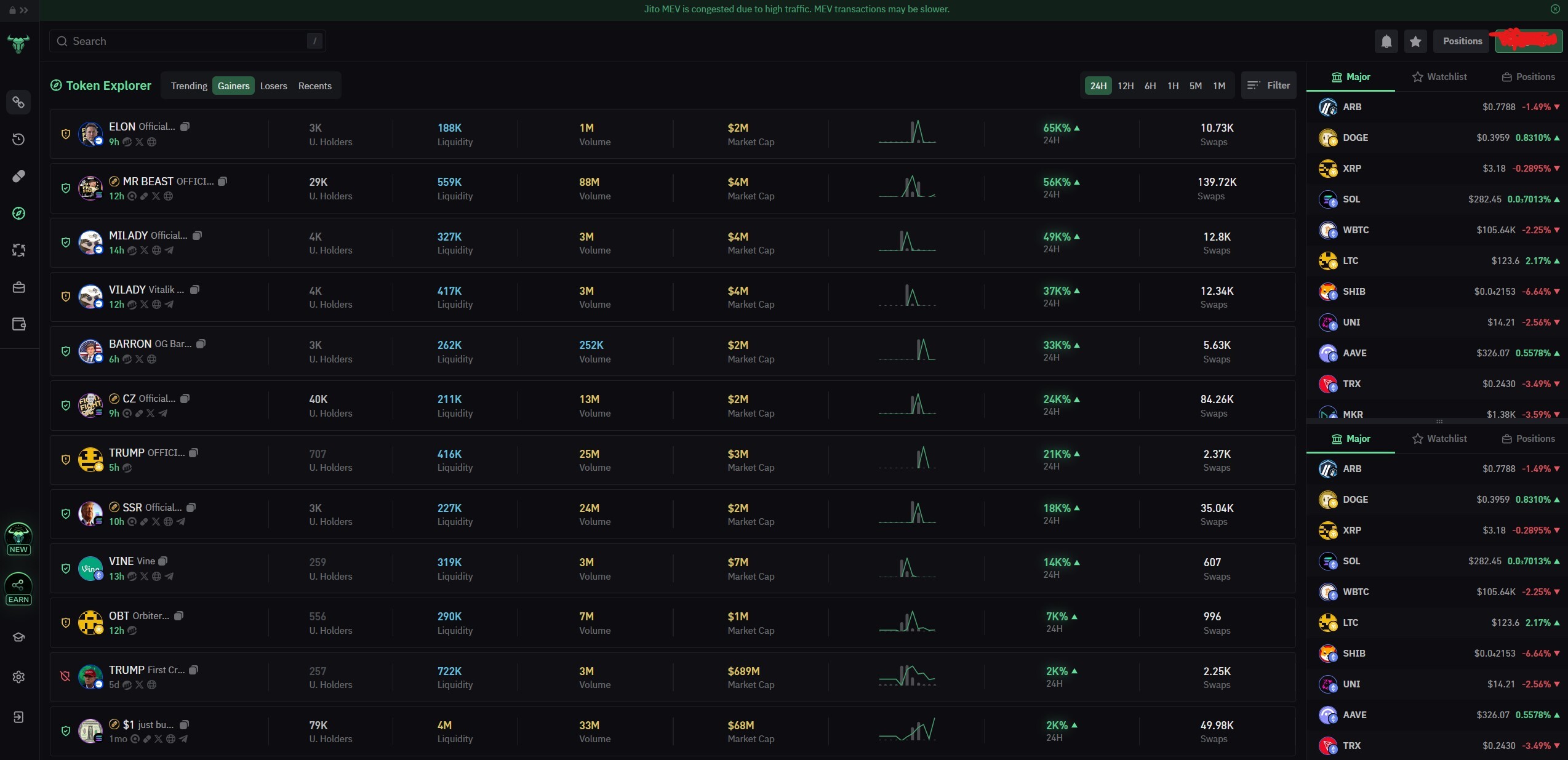The image size is (1568, 760).
Task: Select the 5M timeframe option
Action: coord(1195,86)
